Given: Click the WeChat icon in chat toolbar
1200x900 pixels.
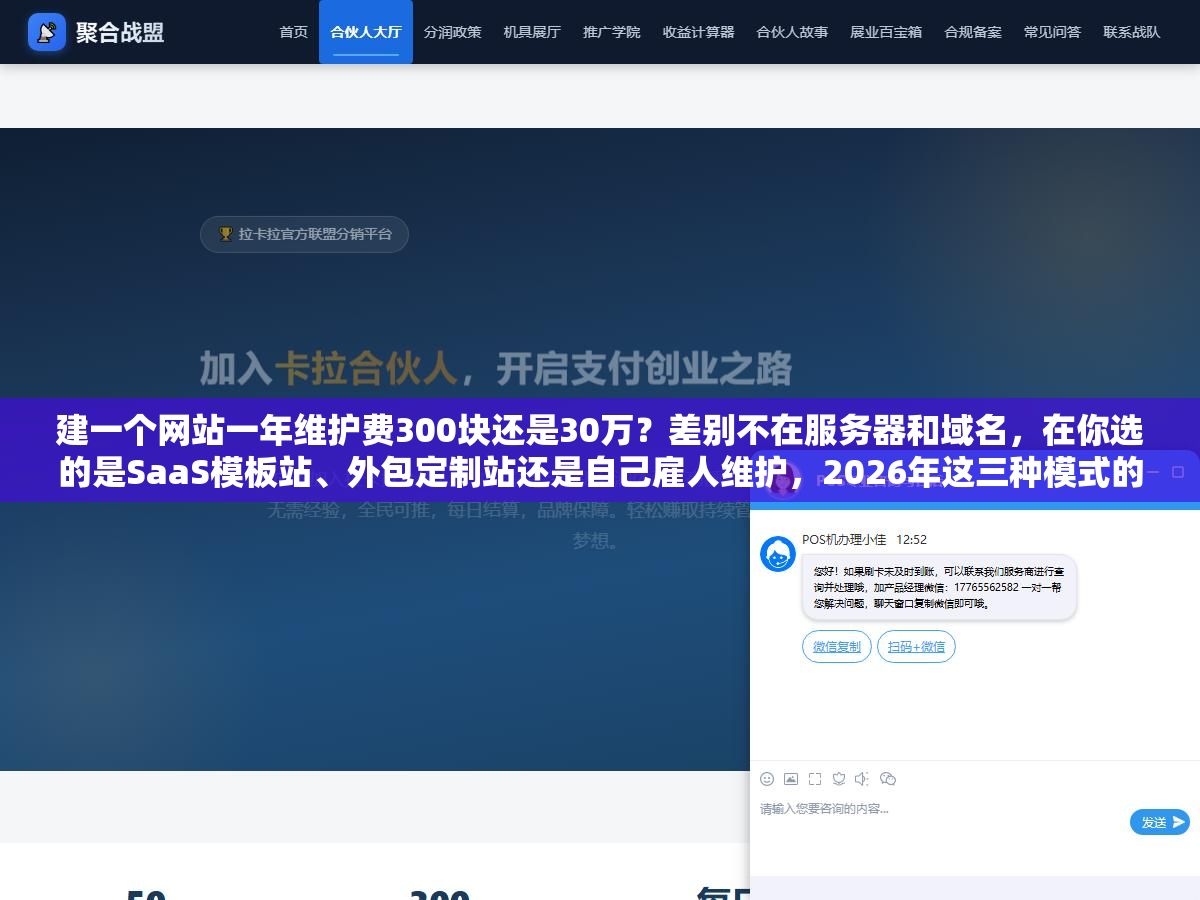Looking at the screenshot, I should pyautogui.click(x=888, y=779).
